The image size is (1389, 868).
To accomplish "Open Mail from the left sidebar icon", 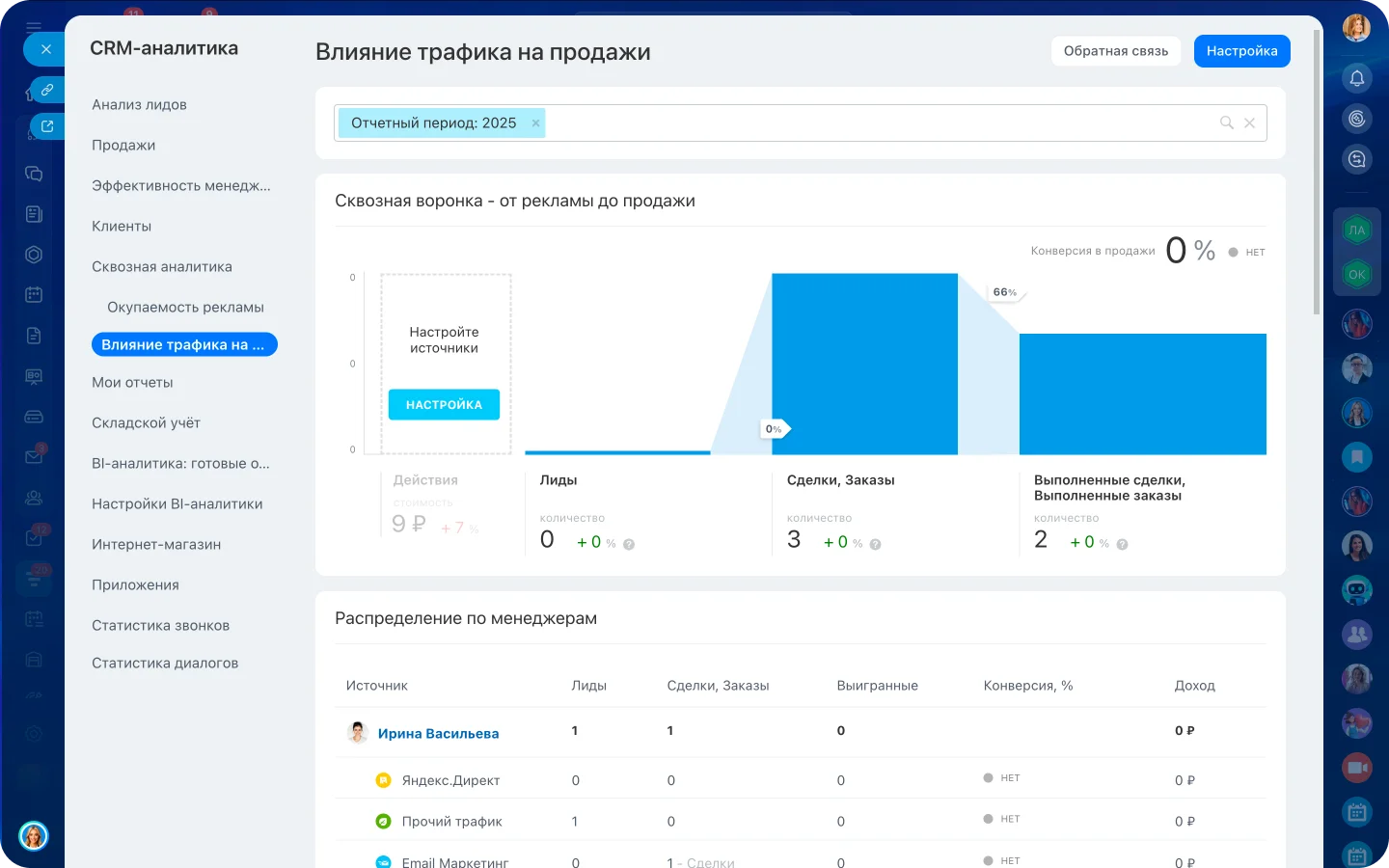I will coord(34,455).
